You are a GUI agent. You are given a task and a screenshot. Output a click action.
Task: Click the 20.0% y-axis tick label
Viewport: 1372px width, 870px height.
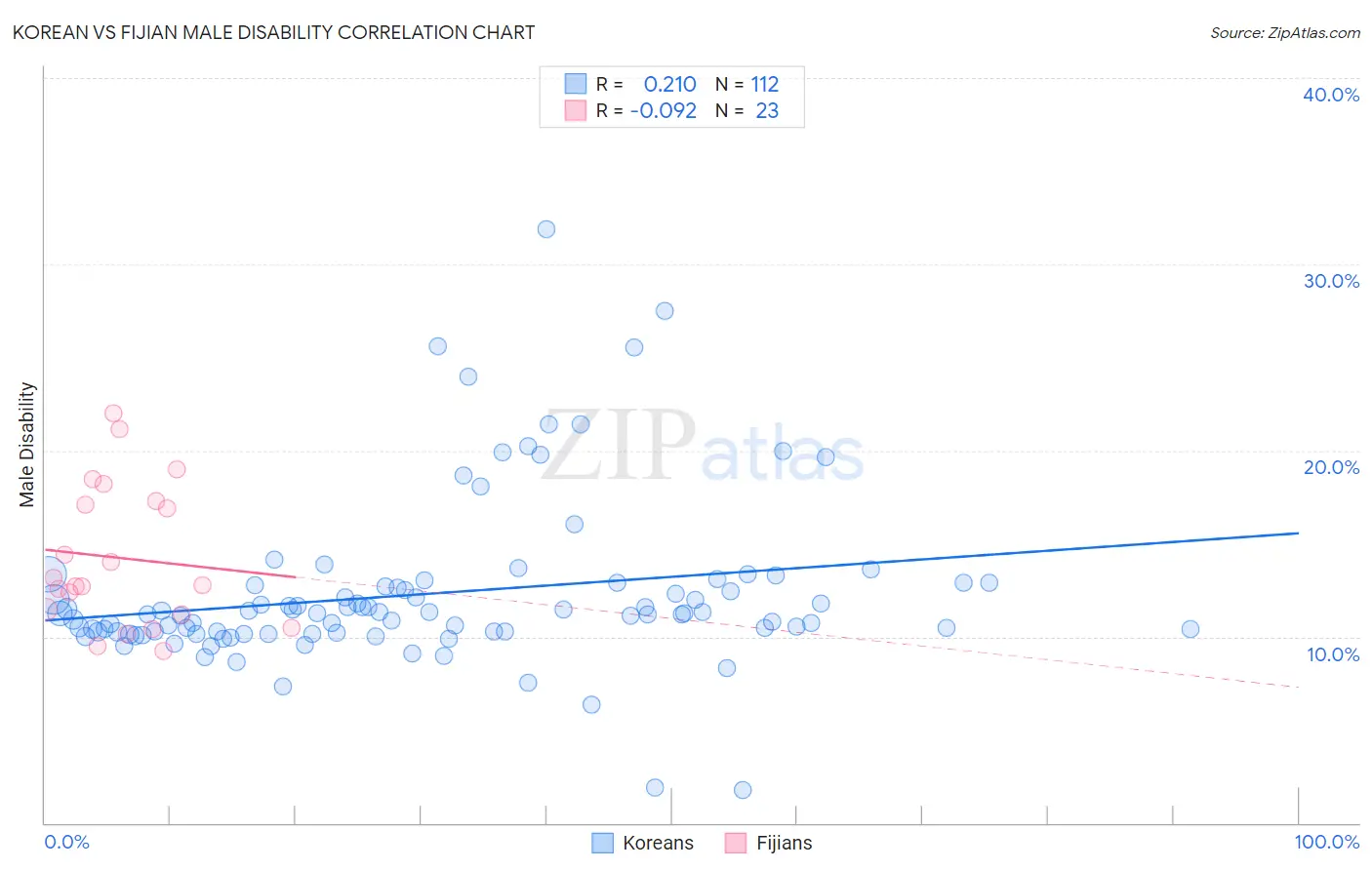click(1331, 467)
